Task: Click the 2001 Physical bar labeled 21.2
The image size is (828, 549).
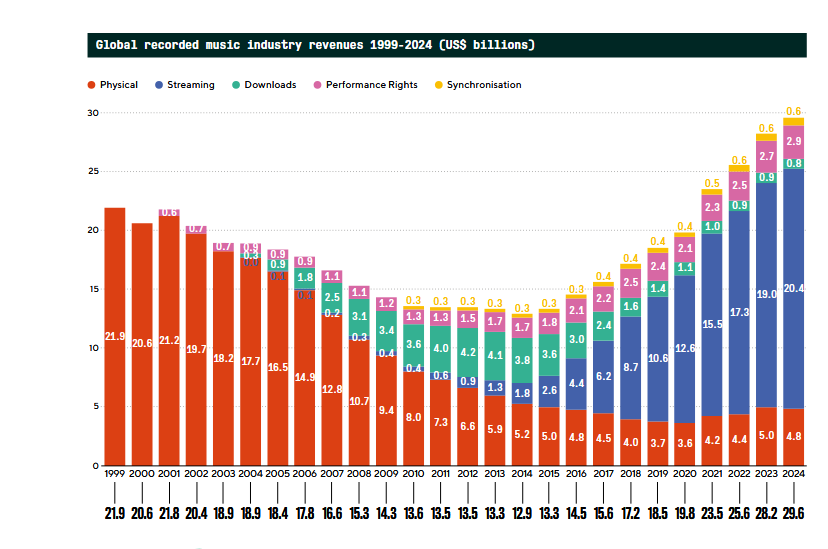Action: click(x=169, y=340)
